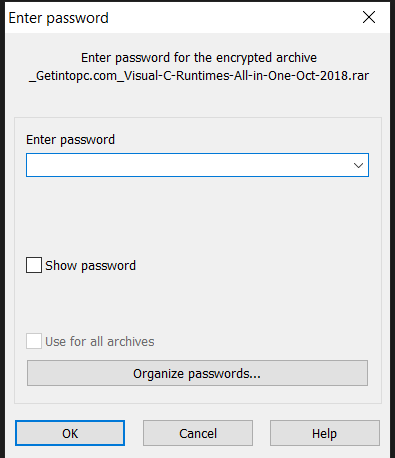395x458 pixels.
Task: Click the Getintopc archive file name text
Action: (x=199, y=76)
